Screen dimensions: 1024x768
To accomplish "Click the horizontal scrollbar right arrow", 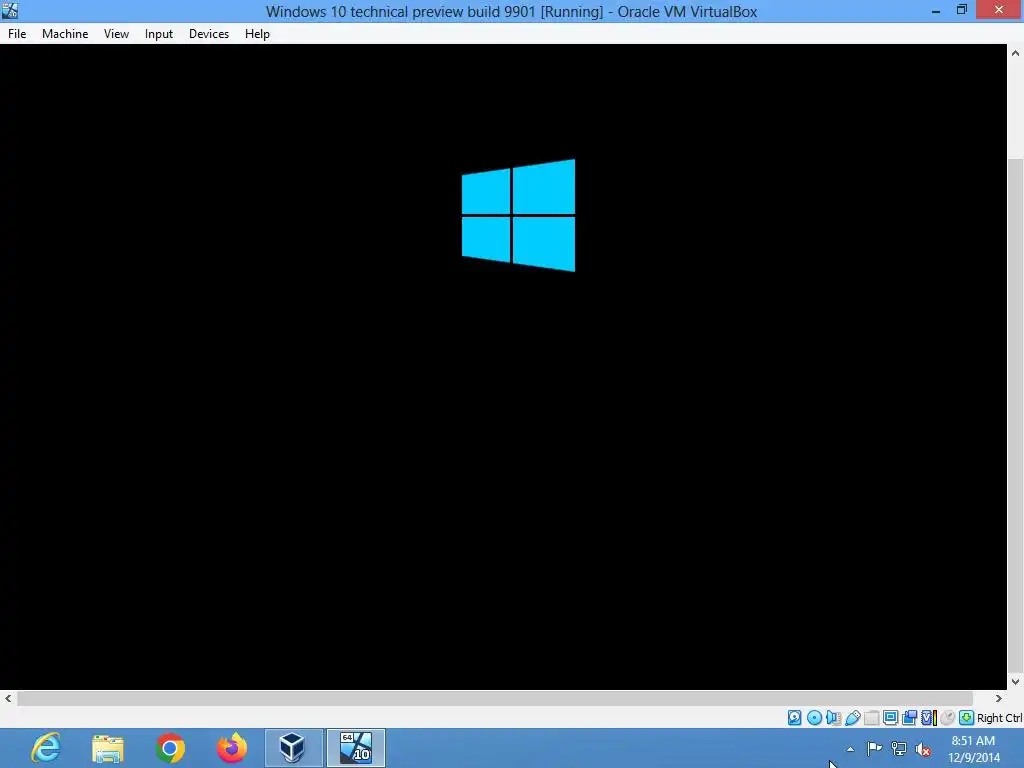I will click(999, 698).
